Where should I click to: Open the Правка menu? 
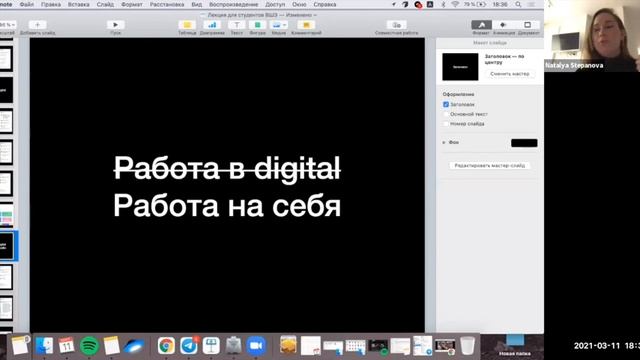pyautogui.click(x=51, y=4)
